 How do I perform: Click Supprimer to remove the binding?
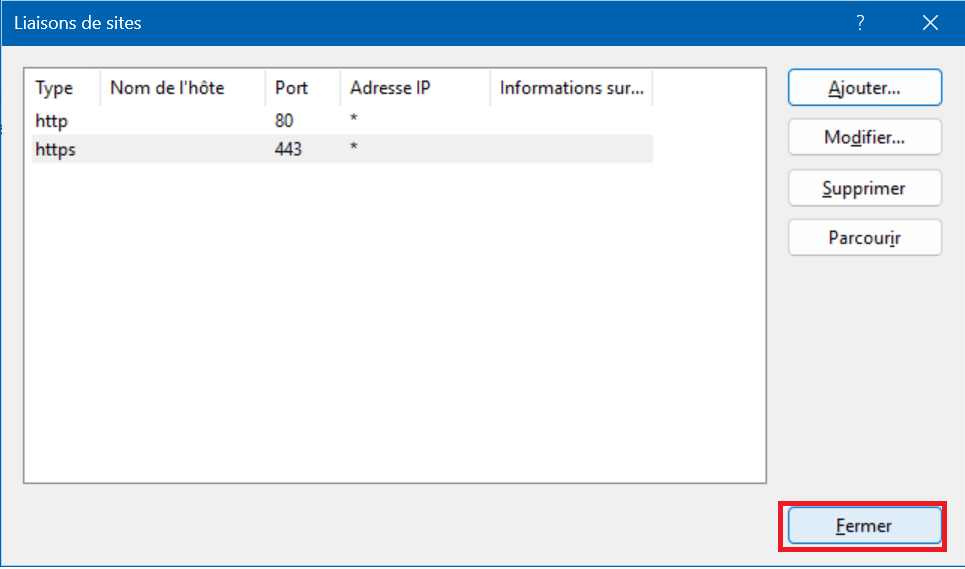(x=864, y=188)
